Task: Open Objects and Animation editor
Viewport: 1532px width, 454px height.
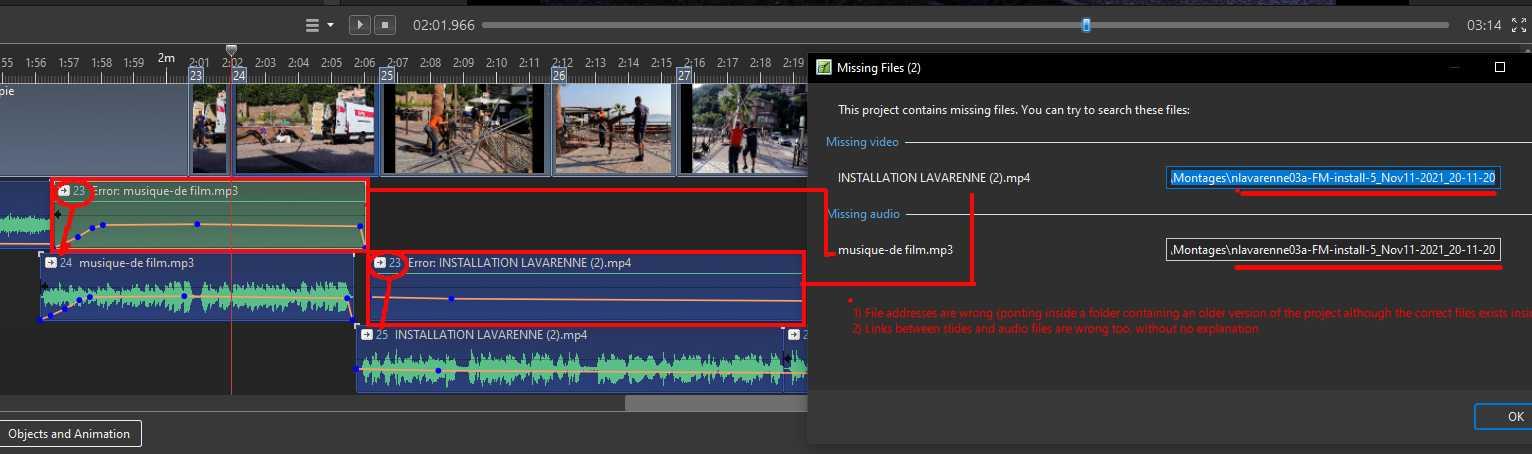Action: coord(70,434)
